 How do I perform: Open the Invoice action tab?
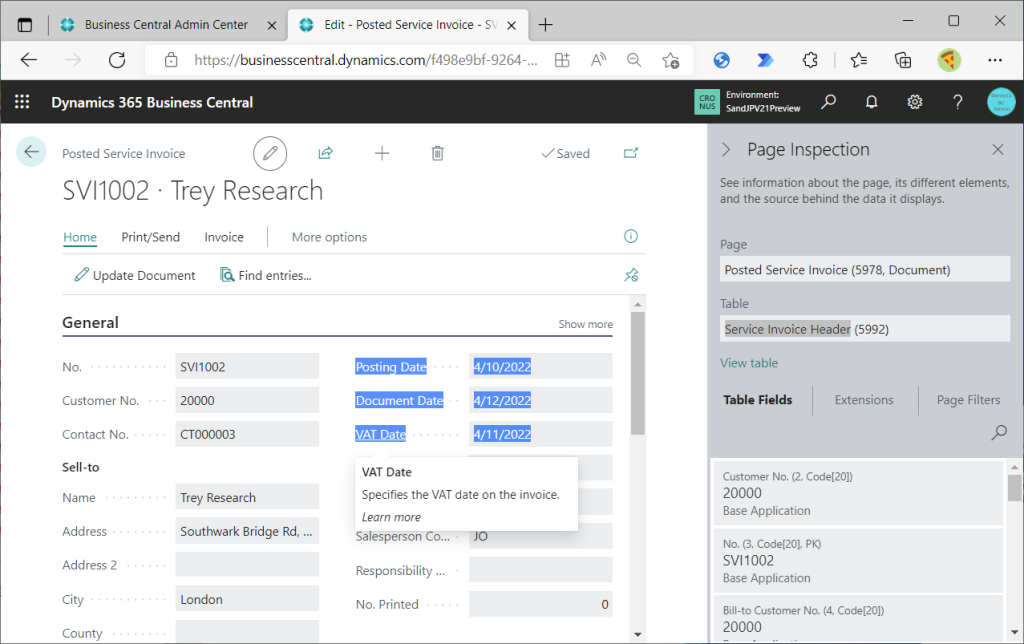pos(224,237)
